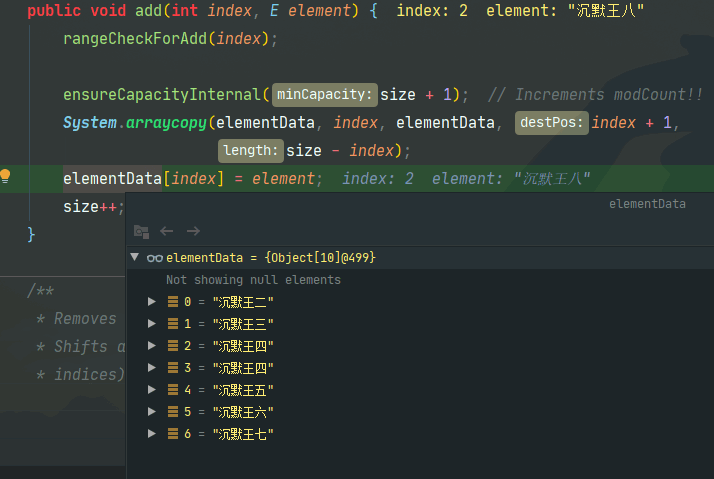The height and width of the screenshot is (479, 714).
Task: Expand array element 5 沉默王六
Action: [152, 412]
